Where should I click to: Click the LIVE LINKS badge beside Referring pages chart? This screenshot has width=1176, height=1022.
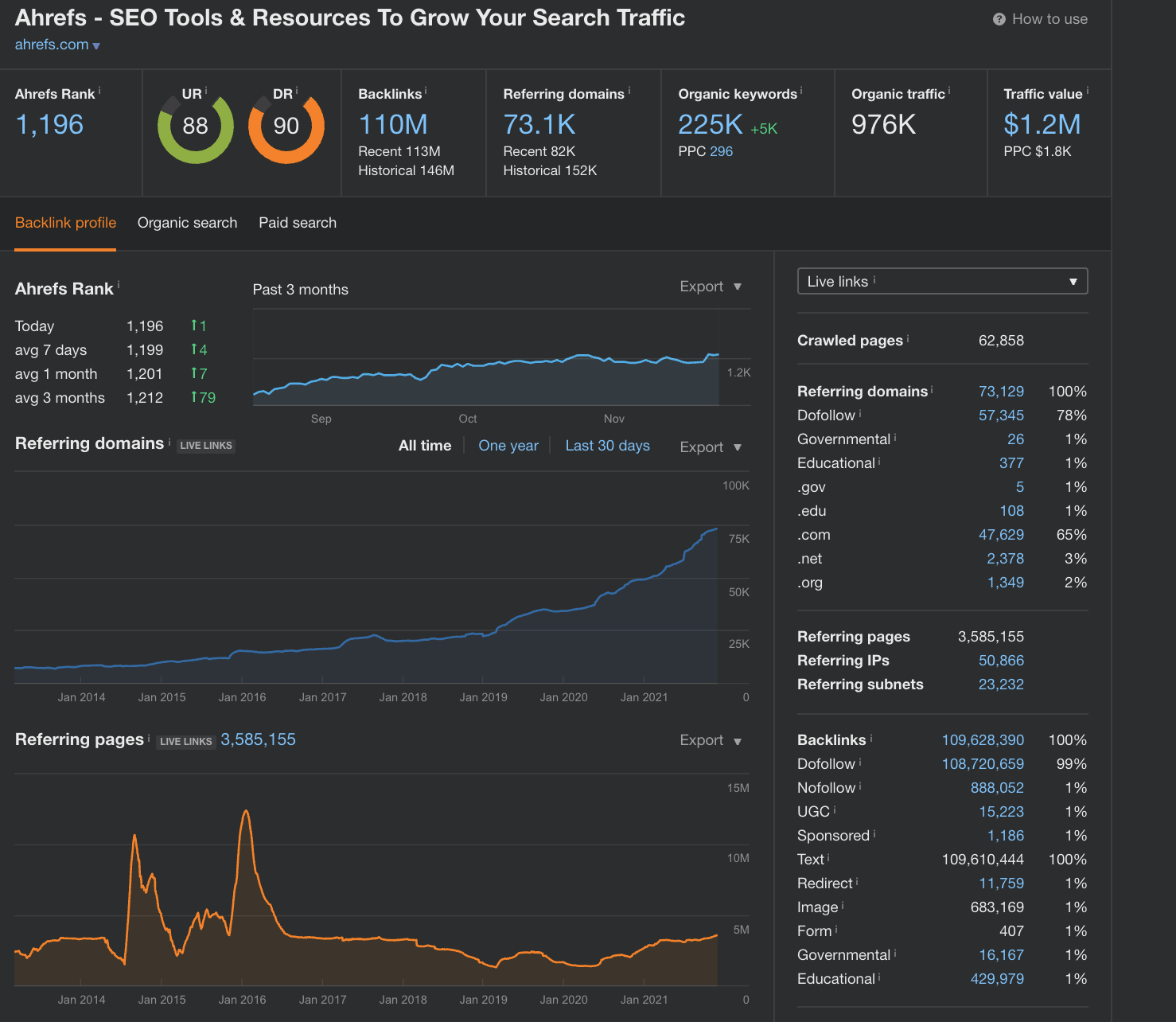pos(186,742)
